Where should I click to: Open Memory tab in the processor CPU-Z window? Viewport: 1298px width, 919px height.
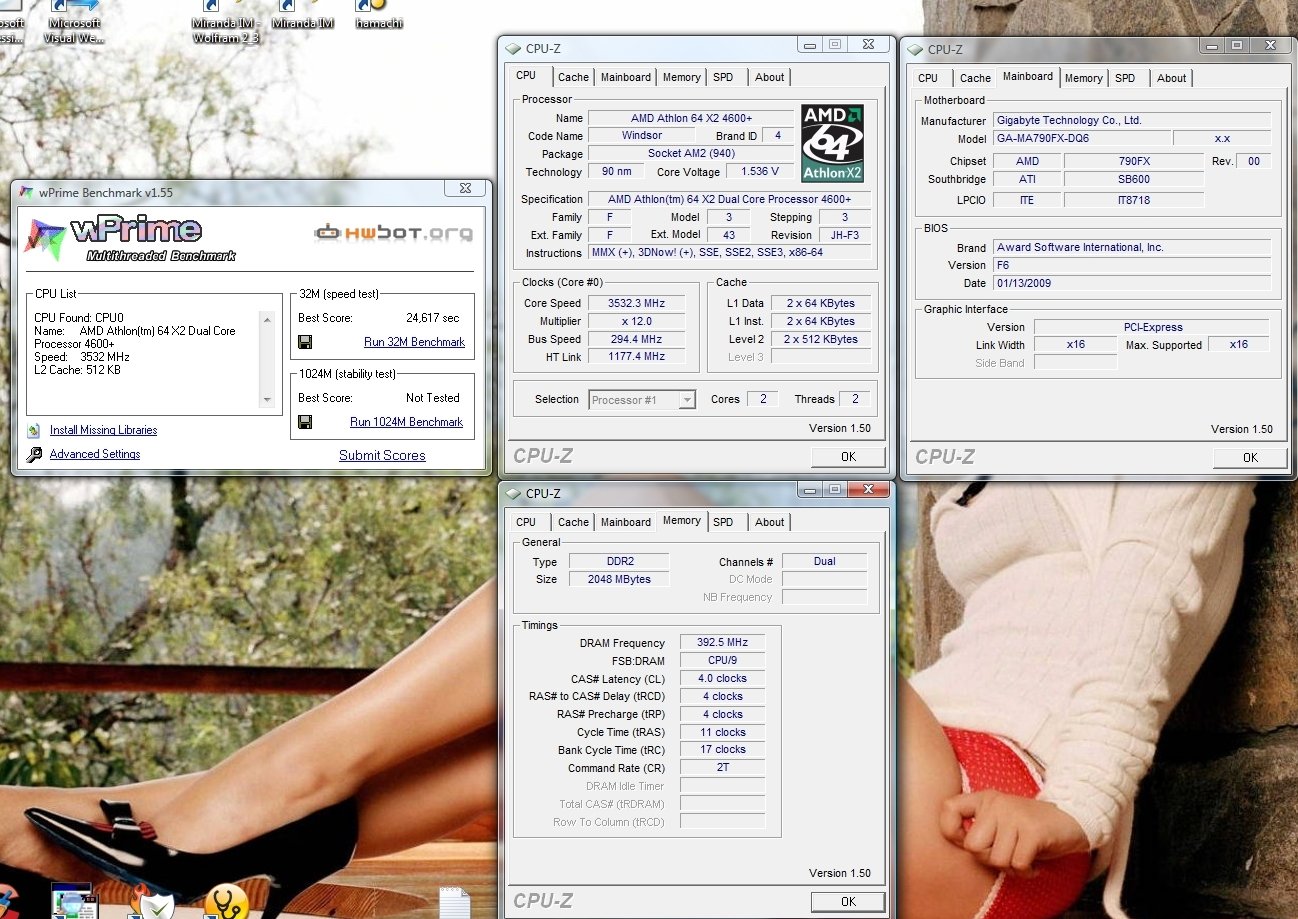point(682,77)
